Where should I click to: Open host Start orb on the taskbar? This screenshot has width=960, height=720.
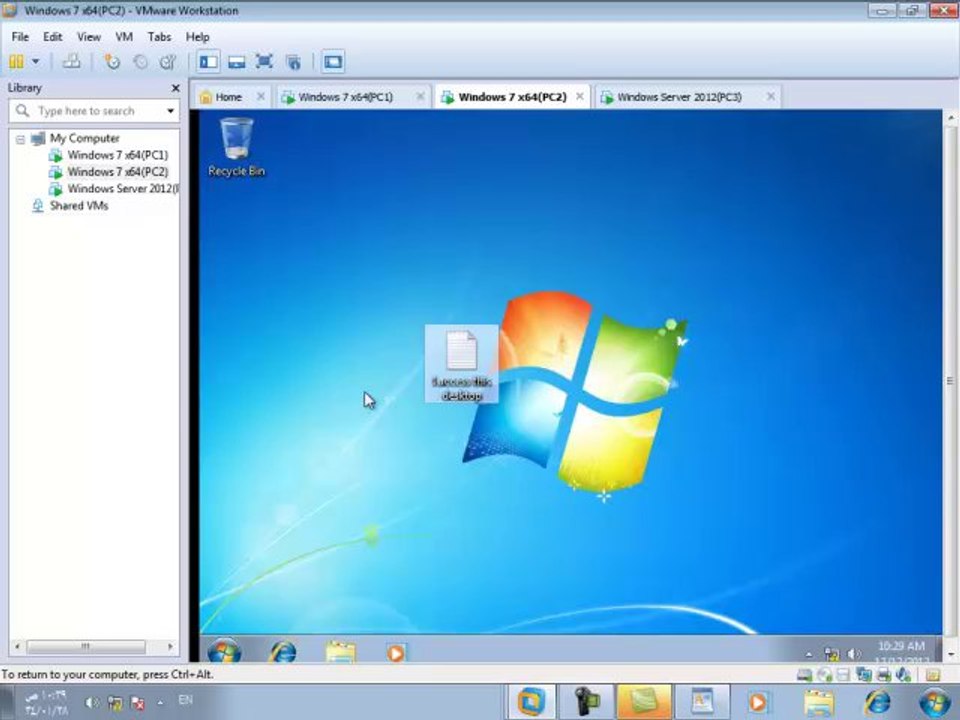pos(934,702)
